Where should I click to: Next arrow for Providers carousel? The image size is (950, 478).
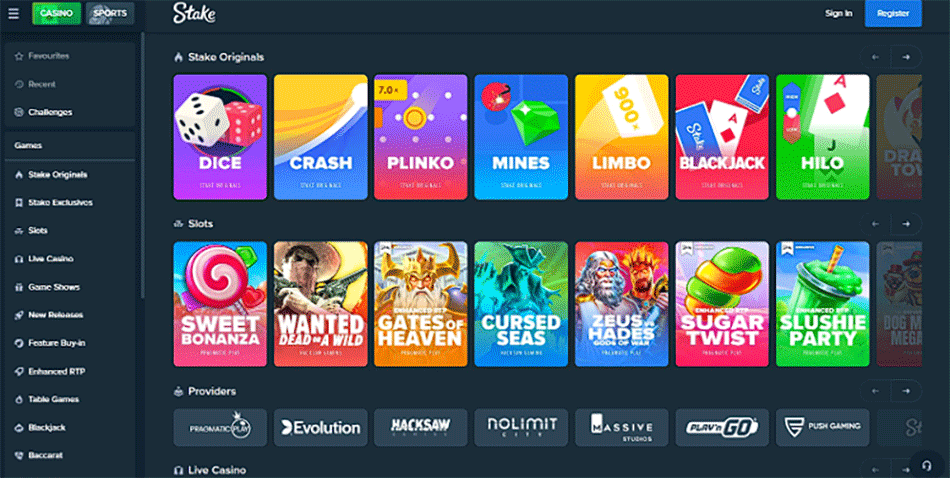pyautogui.click(x=906, y=391)
